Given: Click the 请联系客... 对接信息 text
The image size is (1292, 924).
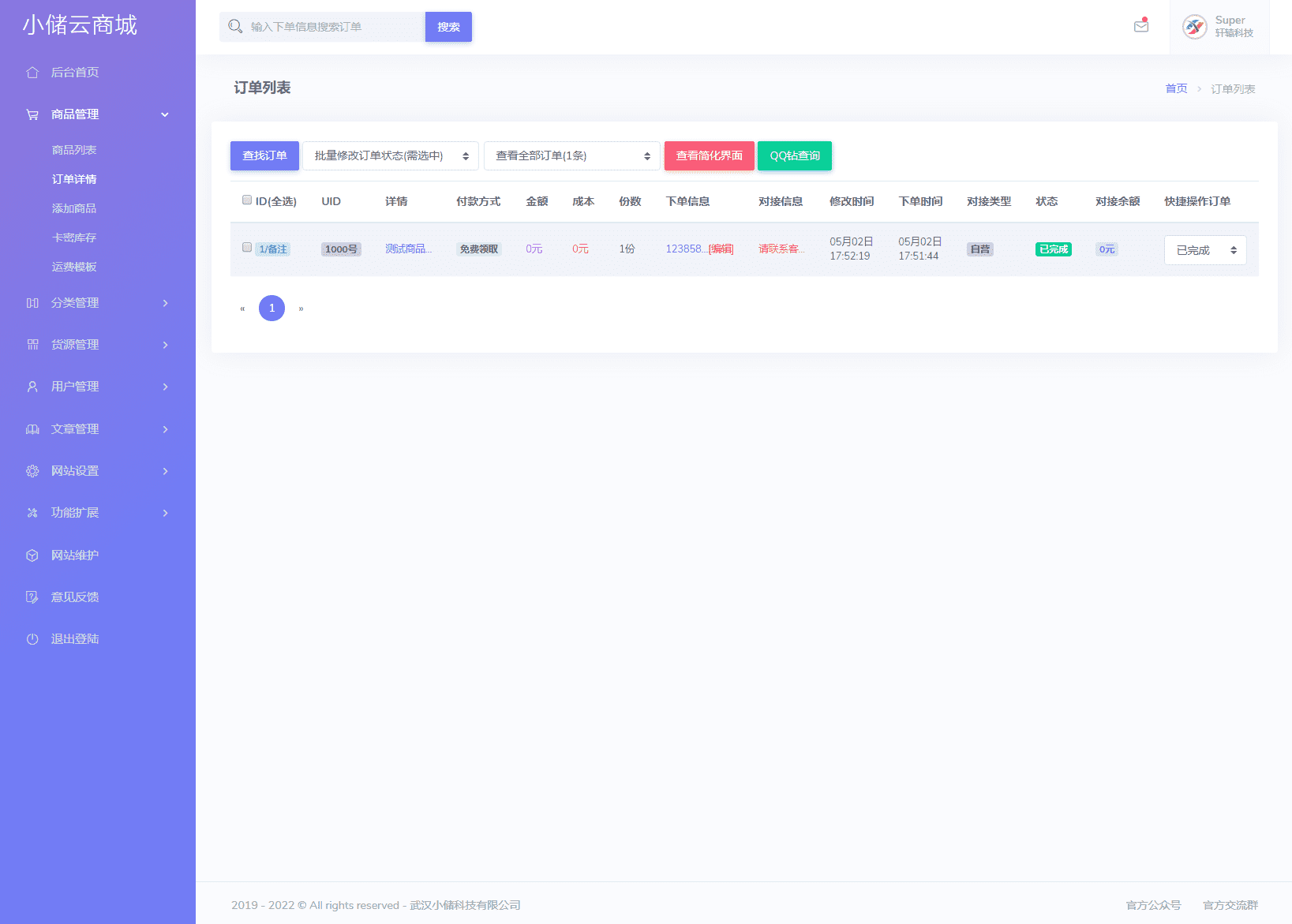Looking at the screenshot, I should [781, 249].
